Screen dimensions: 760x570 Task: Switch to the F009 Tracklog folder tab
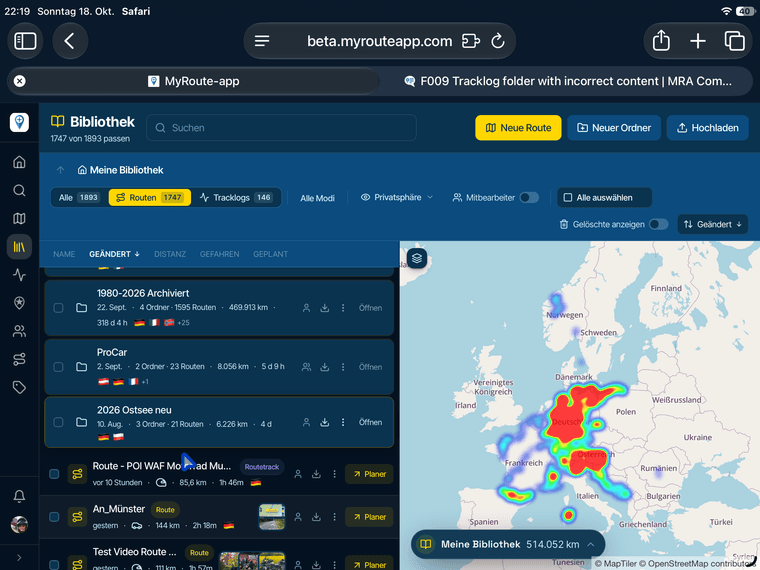click(567, 81)
